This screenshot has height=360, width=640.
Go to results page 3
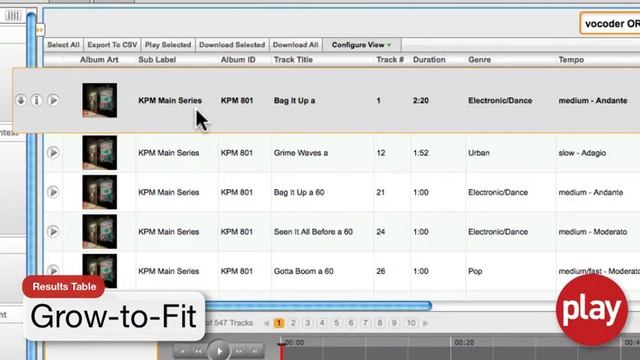click(x=307, y=323)
